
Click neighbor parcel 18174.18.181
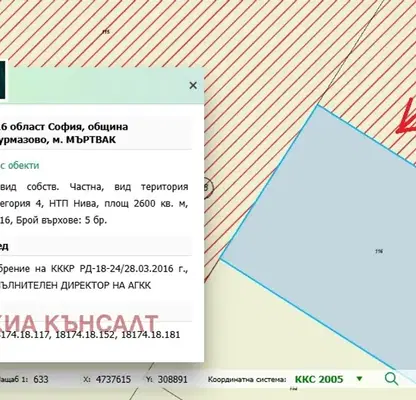151,335
